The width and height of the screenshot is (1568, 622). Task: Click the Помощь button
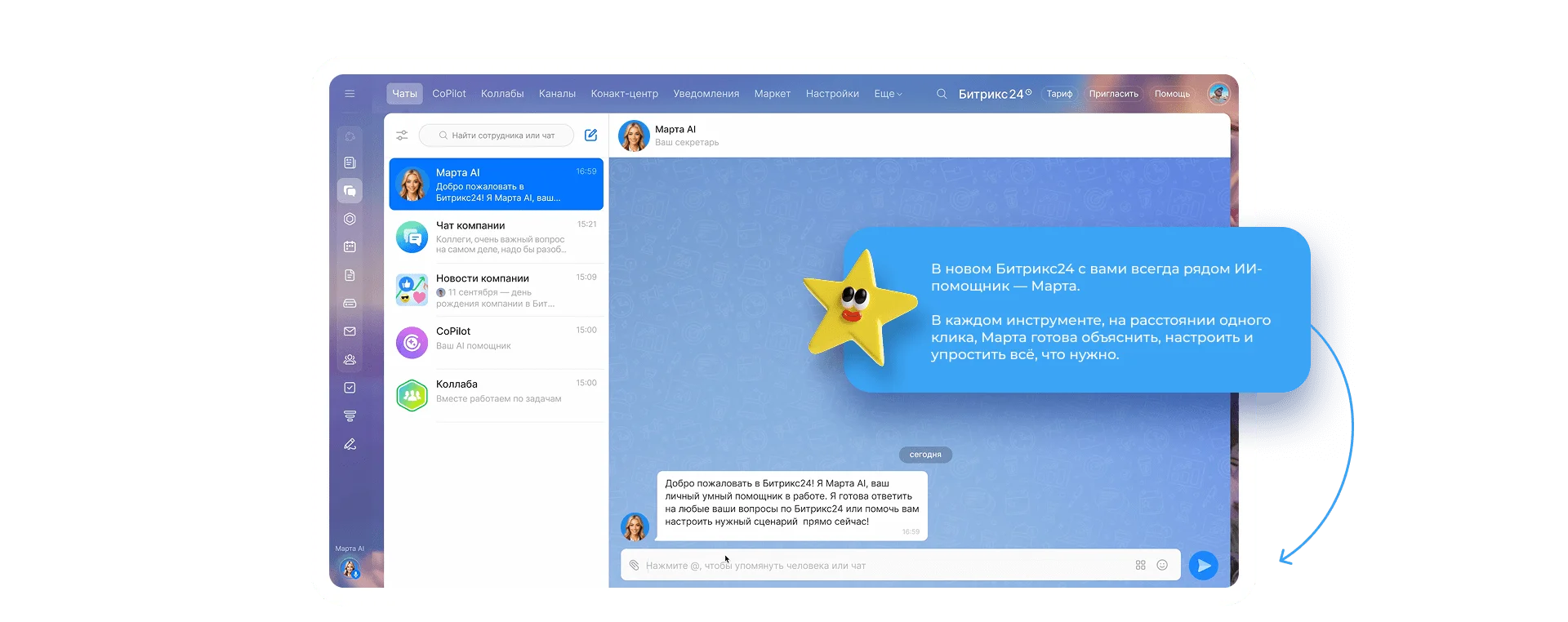1172,94
